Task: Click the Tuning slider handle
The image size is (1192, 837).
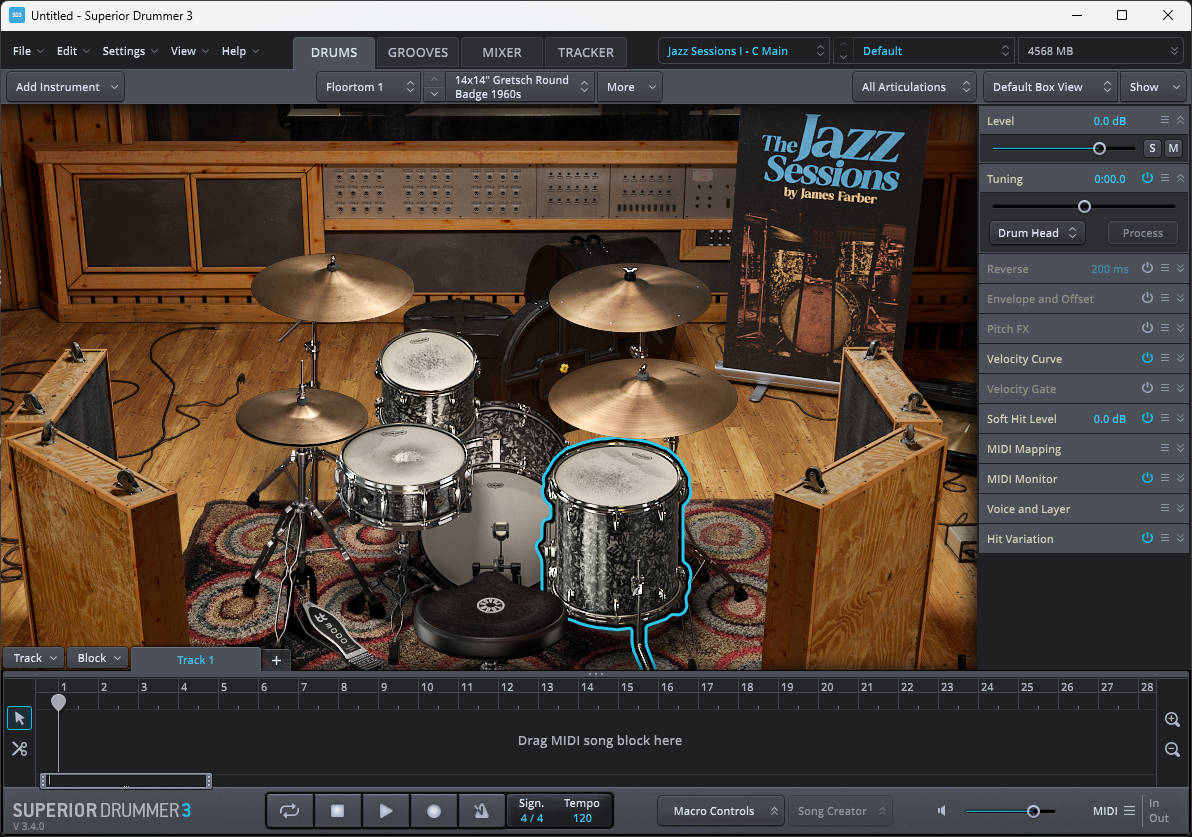Action: click(1084, 206)
